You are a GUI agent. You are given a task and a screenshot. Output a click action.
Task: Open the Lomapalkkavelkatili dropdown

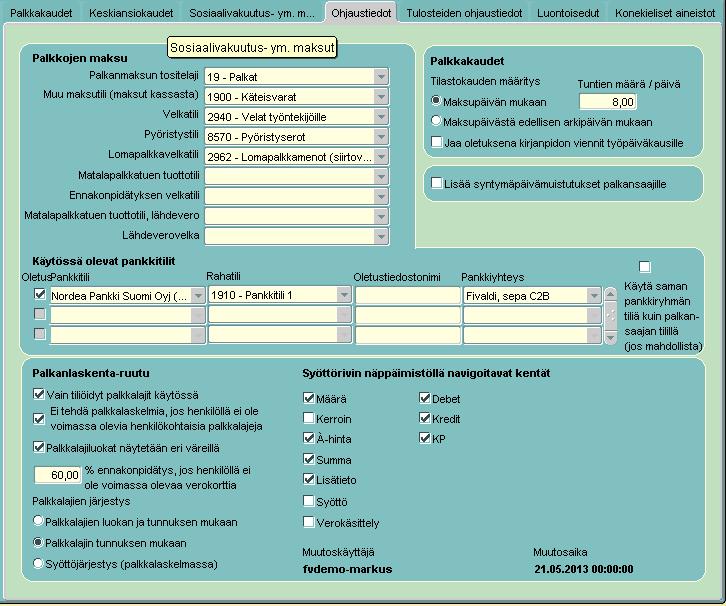point(381,156)
